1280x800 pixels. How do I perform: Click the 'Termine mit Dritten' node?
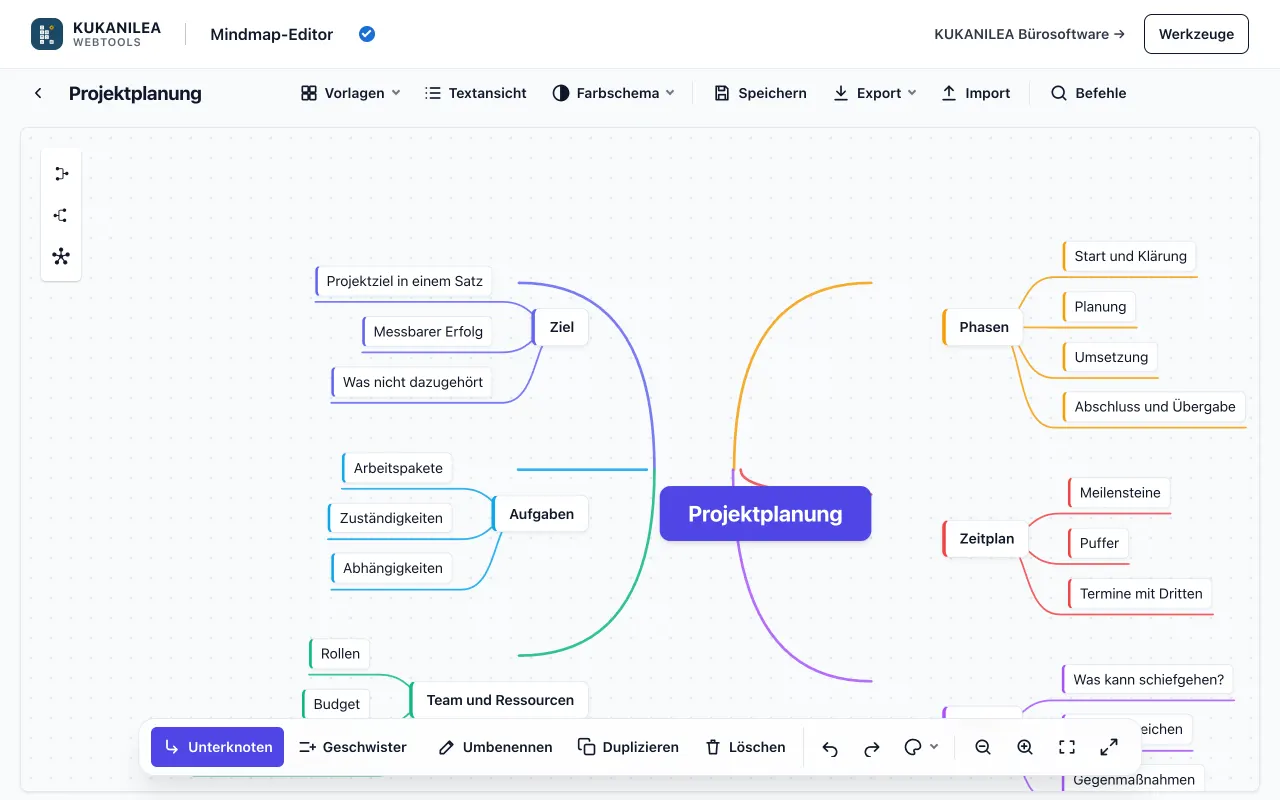tap(1140, 594)
